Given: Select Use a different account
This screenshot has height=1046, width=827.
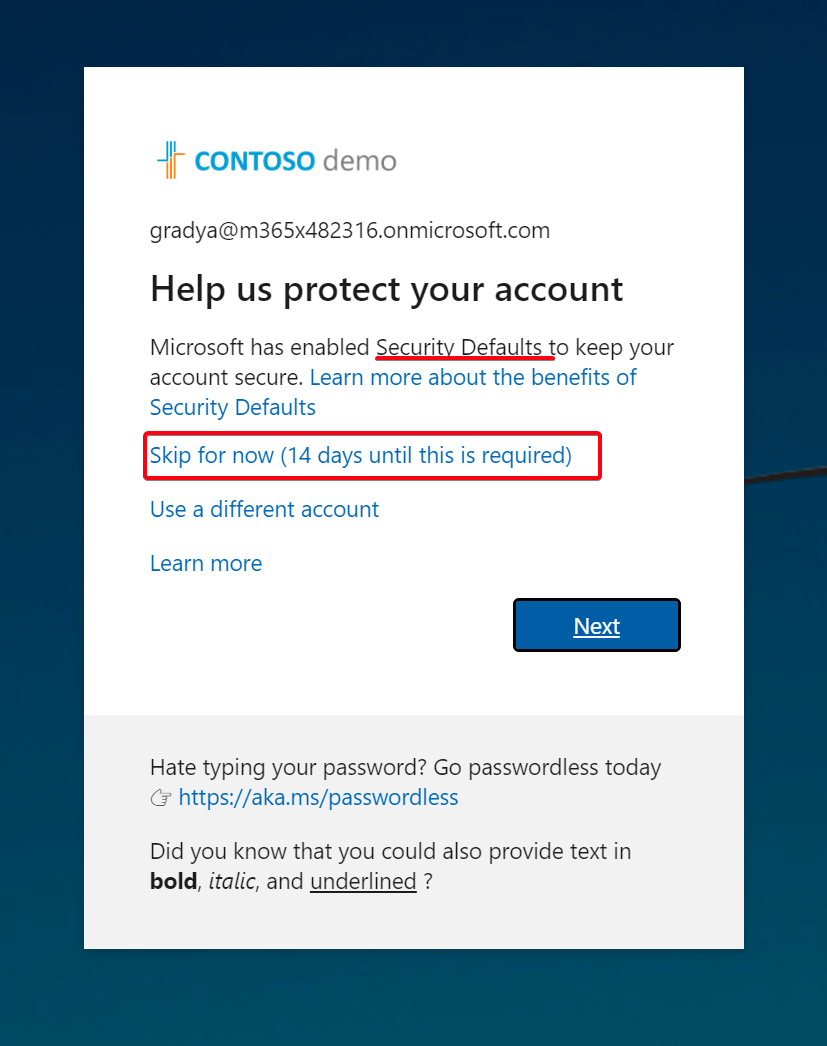Looking at the screenshot, I should [x=264, y=509].
